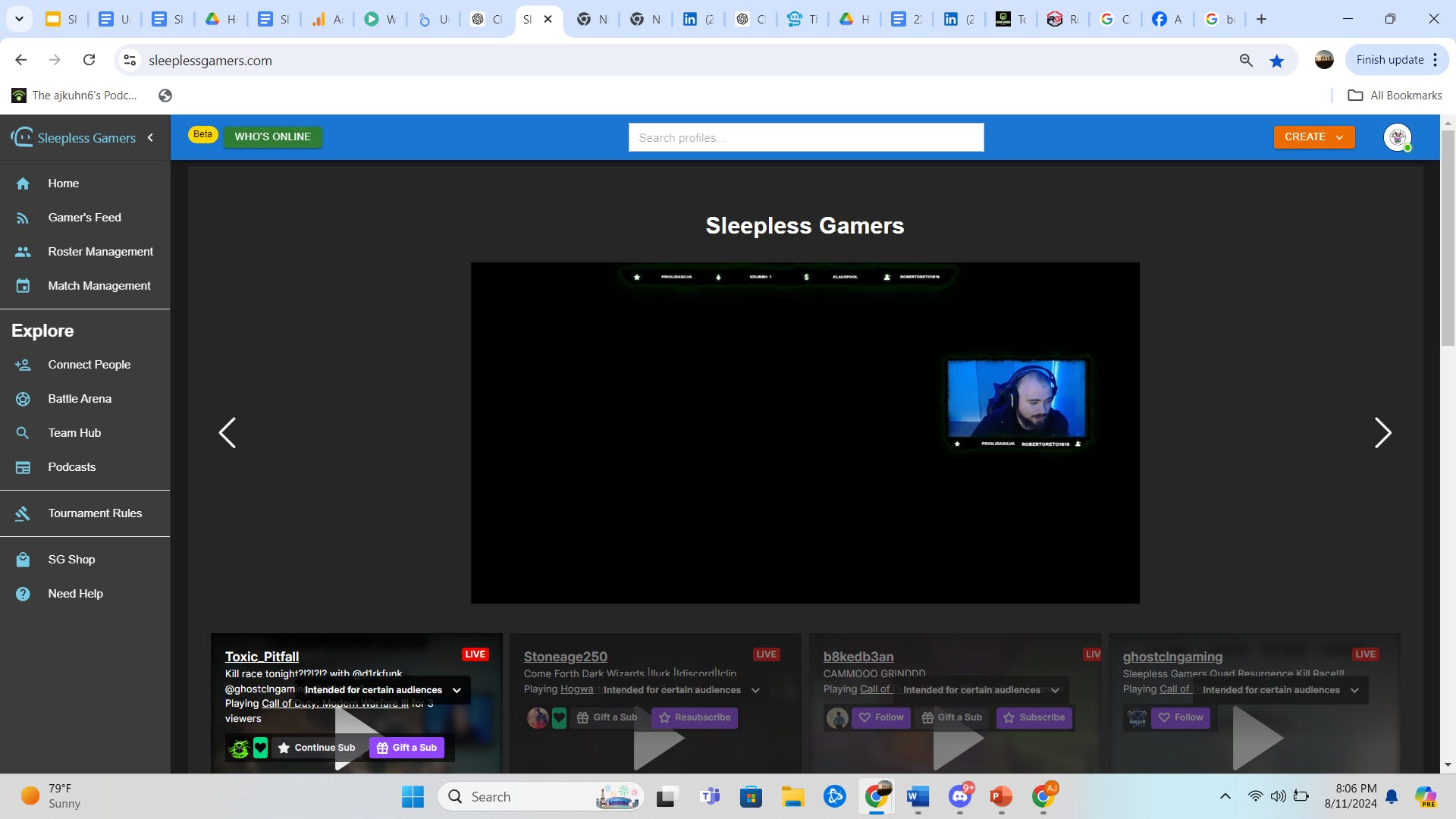
Task: Click Continue Sub on Toxic_Pitfall
Action: 316,748
